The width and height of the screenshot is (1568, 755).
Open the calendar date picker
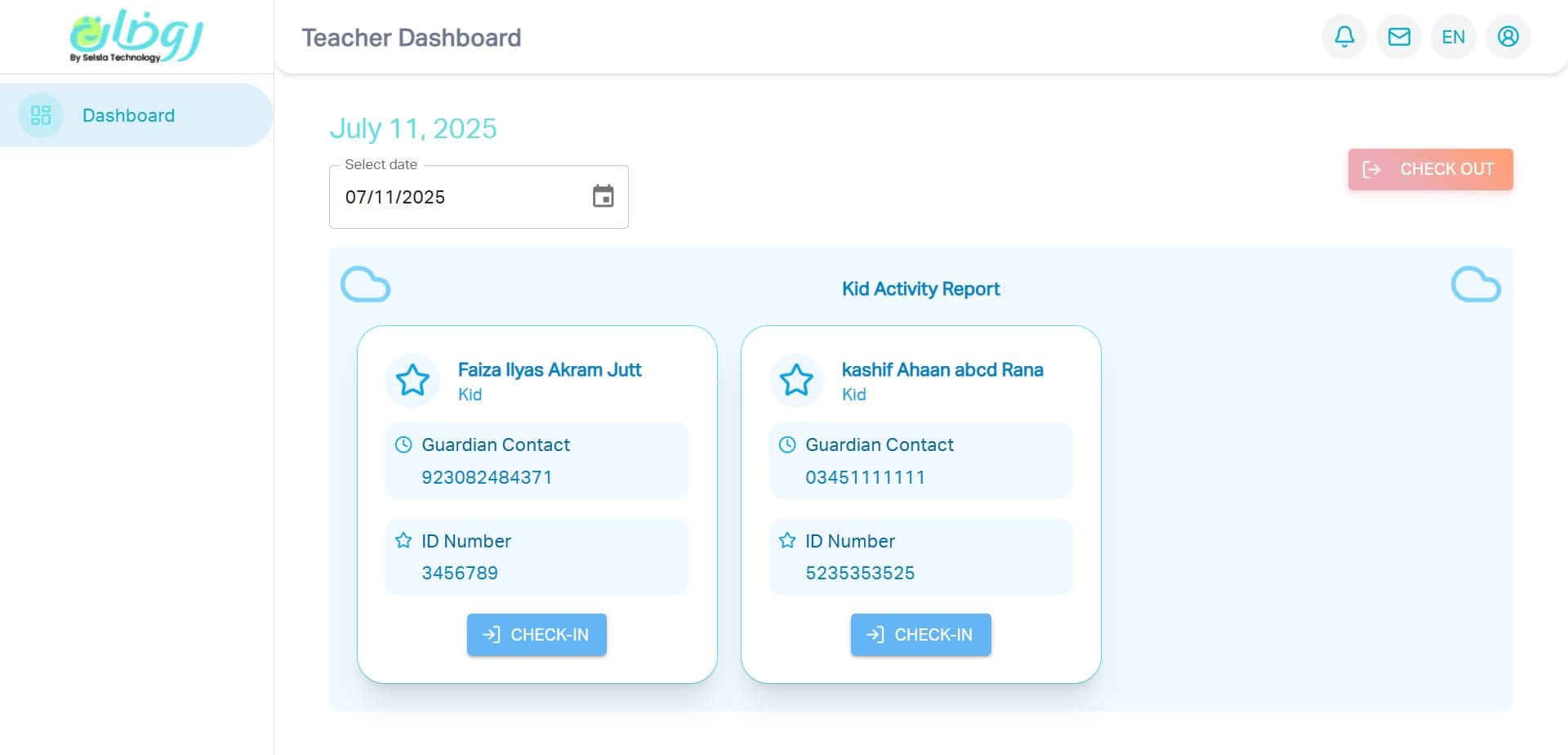pos(603,196)
